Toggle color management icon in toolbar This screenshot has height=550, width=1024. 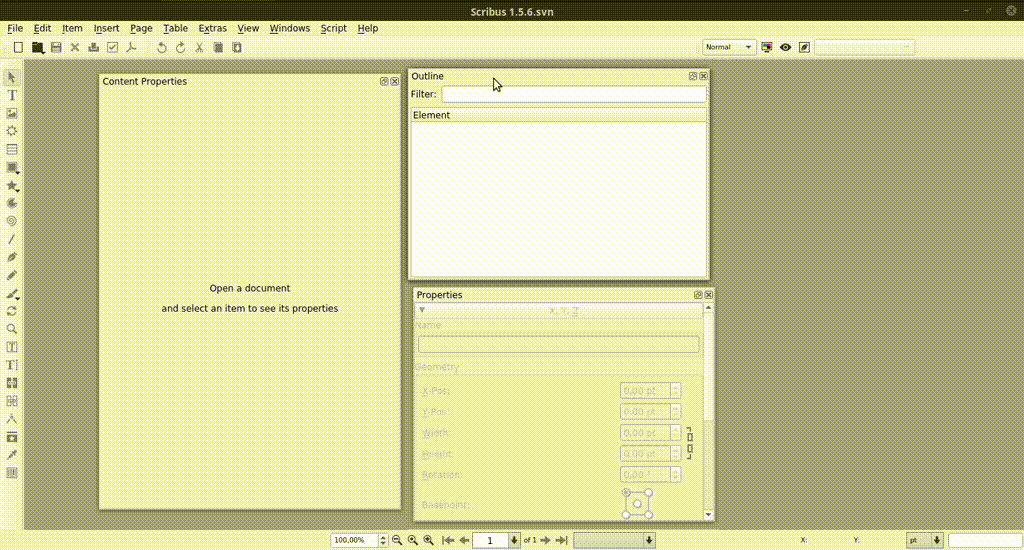pos(767,47)
